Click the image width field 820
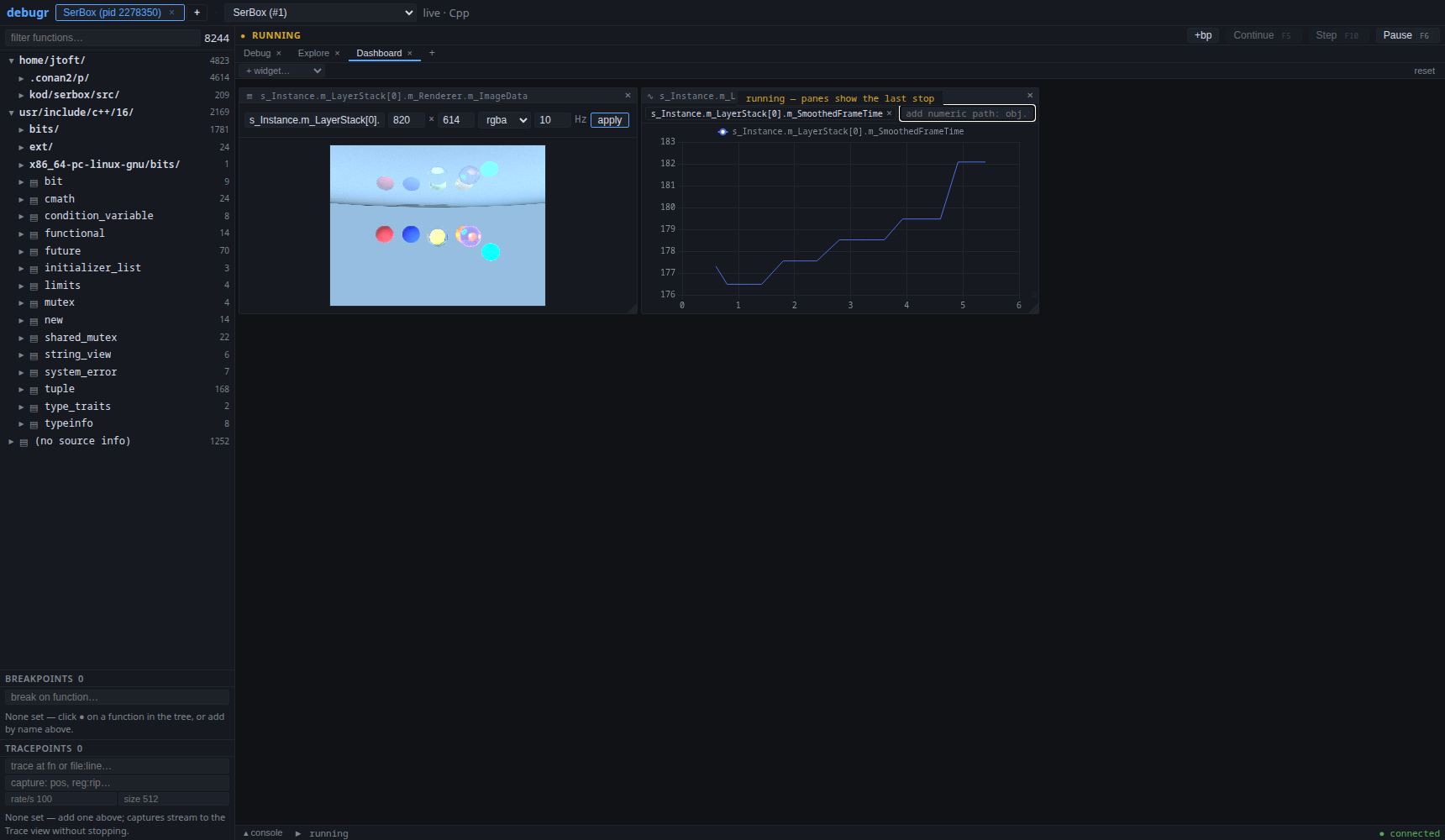 click(x=407, y=120)
